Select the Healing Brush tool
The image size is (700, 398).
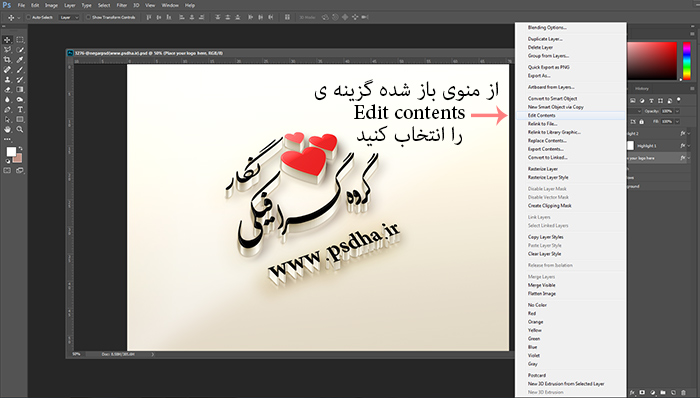(7, 70)
